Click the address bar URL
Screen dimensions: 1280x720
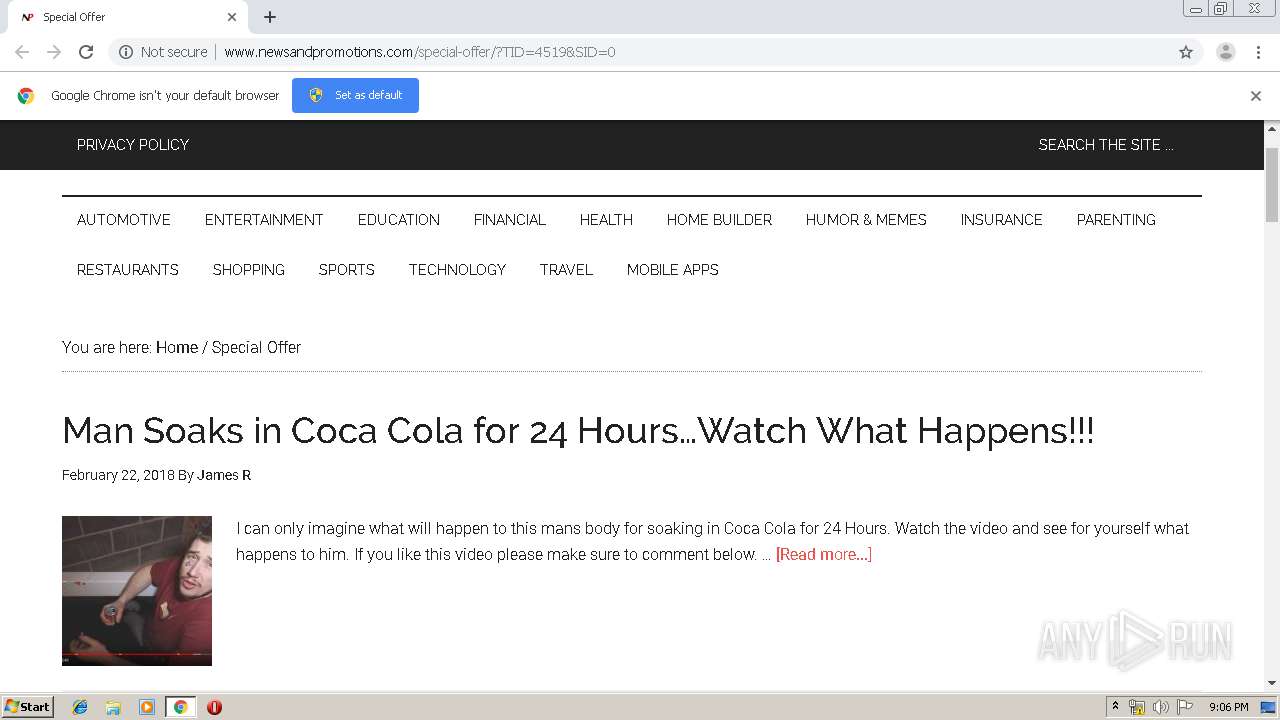click(x=420, y=52)
